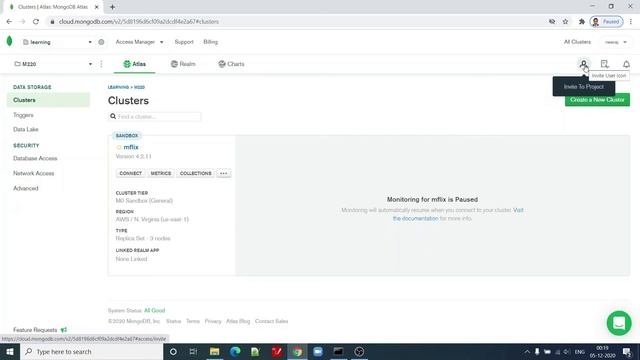Open the browser extensions puzzle icon
Screen dimensions: 640x360
(582, 22)
